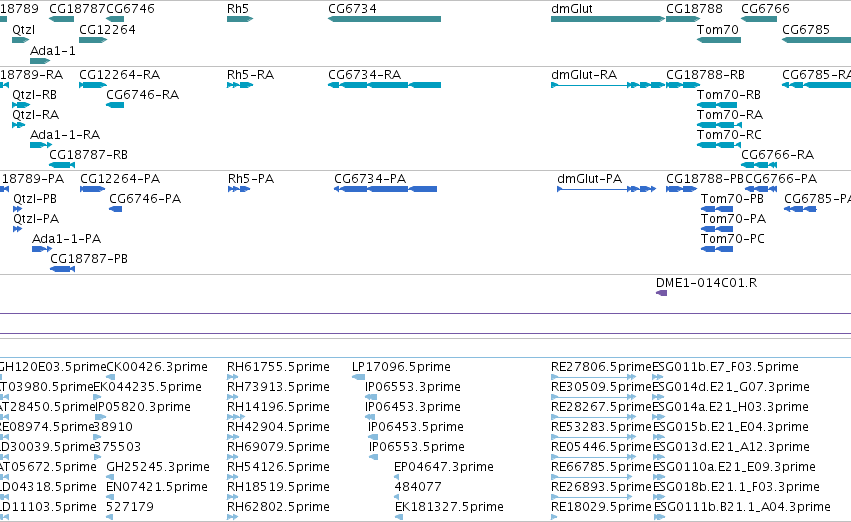This screenshot has height=522, width=851.
Task: Click the RH14196.5prime EST label
Action: click(278, 408)
